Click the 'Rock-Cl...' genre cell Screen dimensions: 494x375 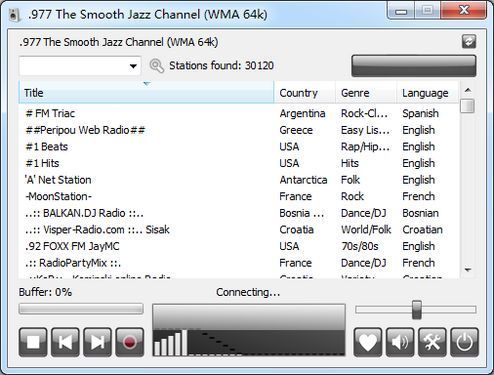point(364,113)
